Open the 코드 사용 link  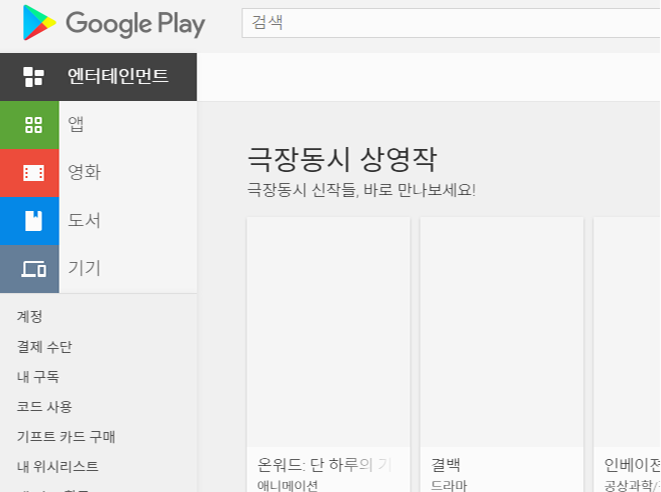(44, 406)
